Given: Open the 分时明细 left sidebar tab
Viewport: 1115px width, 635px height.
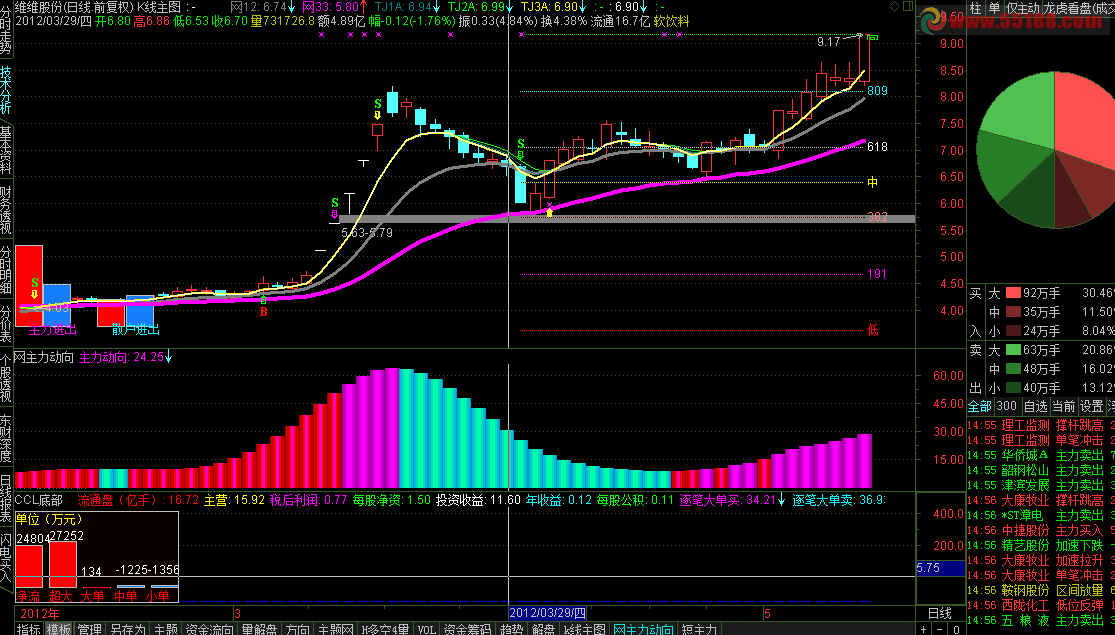Looking at the screenshot, I should [x=6, y=270].
